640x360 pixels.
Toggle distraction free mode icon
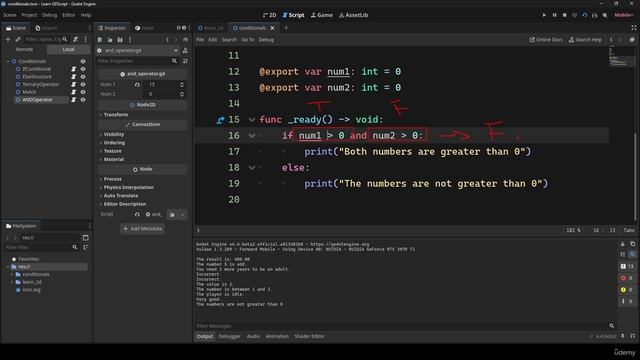click(x=634, y=28)
